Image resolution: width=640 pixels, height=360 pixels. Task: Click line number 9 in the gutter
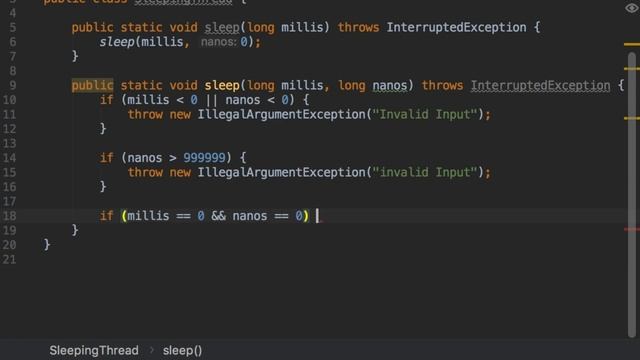coord(13,85)
